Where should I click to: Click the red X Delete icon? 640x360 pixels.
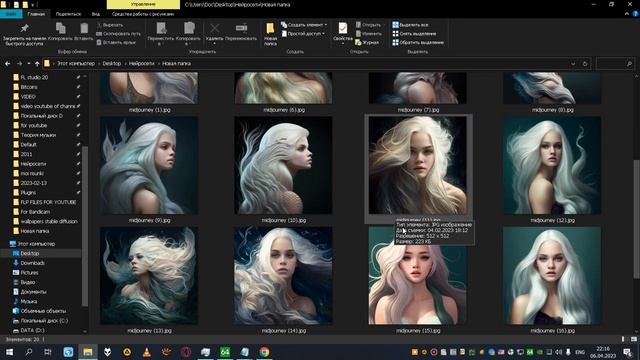(x=214, y=28)
